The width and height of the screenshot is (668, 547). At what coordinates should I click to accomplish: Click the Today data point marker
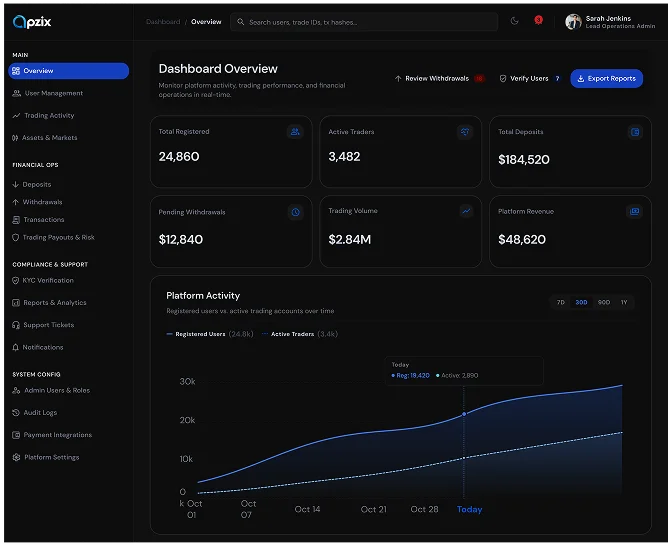coord(464,414)
